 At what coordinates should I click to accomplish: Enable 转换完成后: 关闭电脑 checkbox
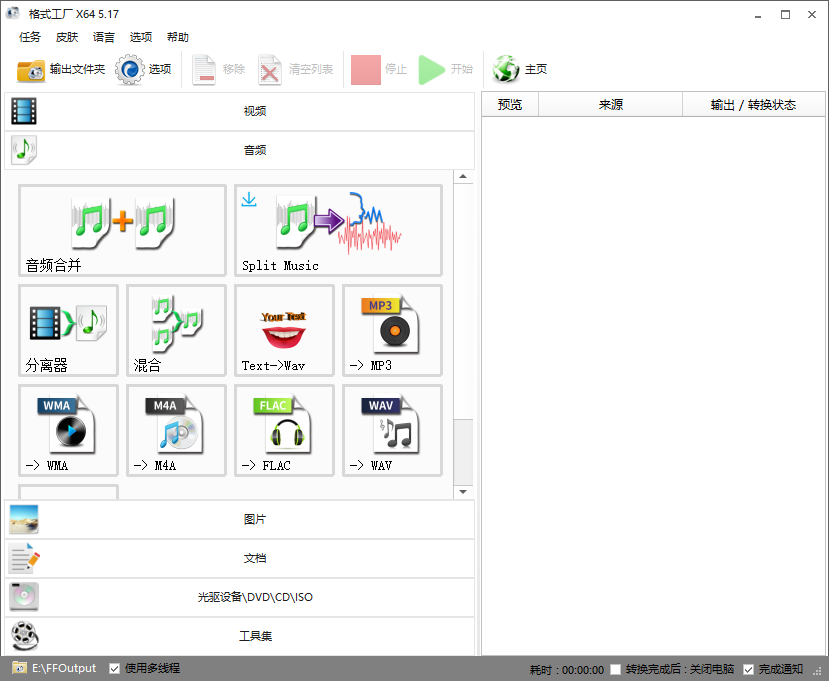click(x=616, y=669)
